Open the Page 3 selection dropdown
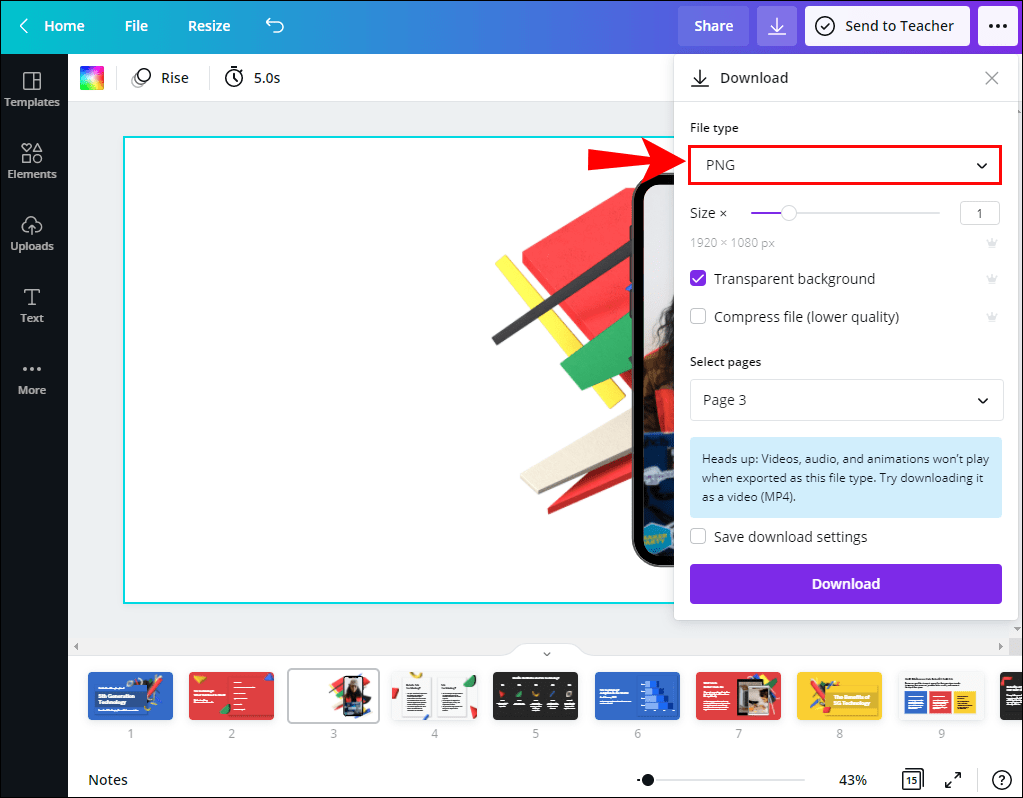This screenshot has height=798, width=1023. [x=845, y=399]
